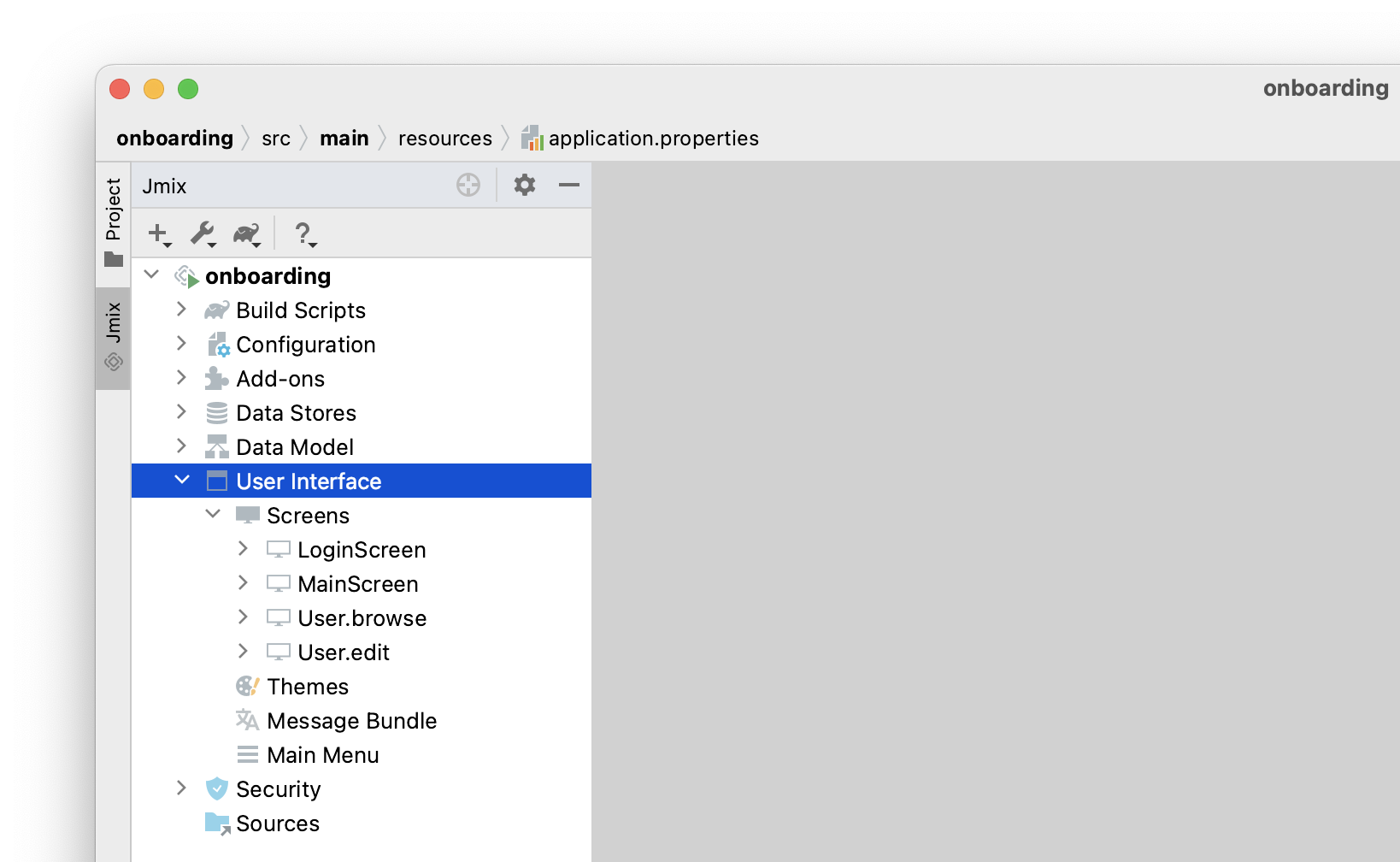This screenshot has width=1400, height=862.
Task: Expand the User.edit node
Action: (x=243, y=651)
